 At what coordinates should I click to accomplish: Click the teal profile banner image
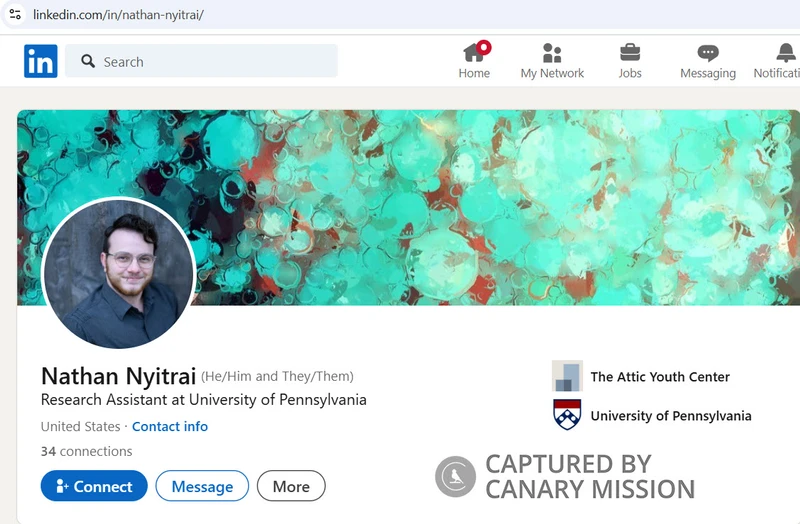coord(408,208)
